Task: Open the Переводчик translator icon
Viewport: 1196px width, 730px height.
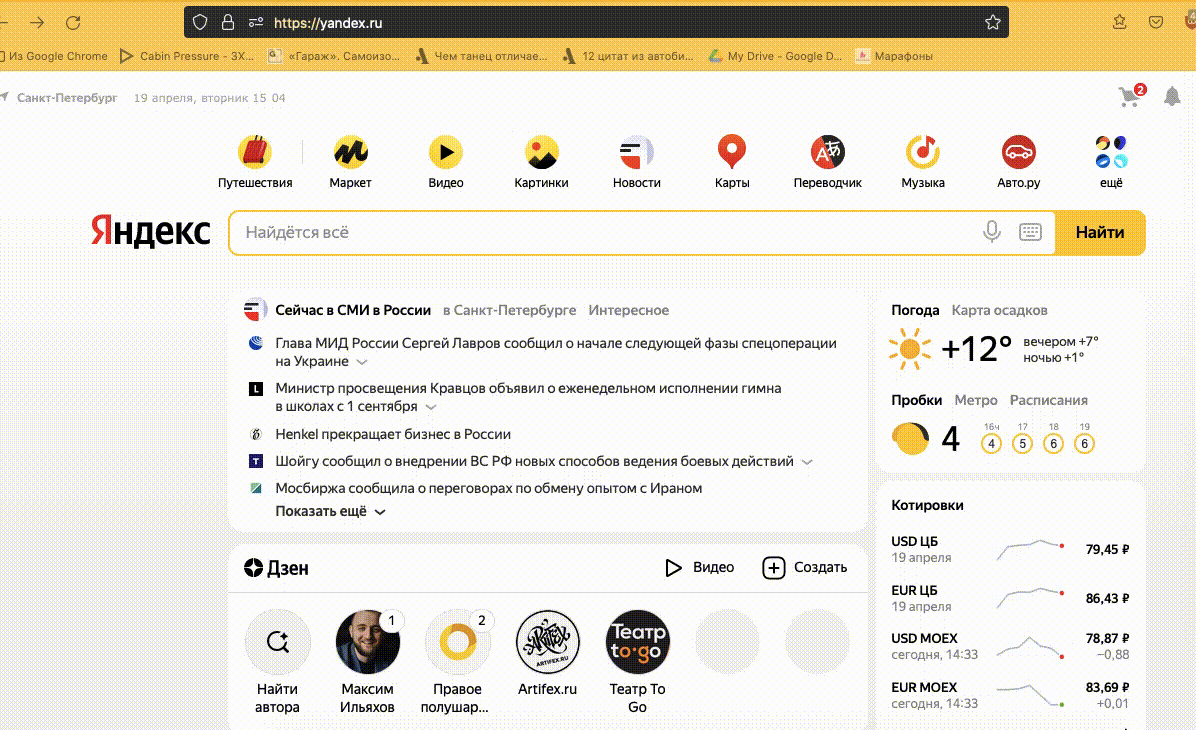Action: 827,154
